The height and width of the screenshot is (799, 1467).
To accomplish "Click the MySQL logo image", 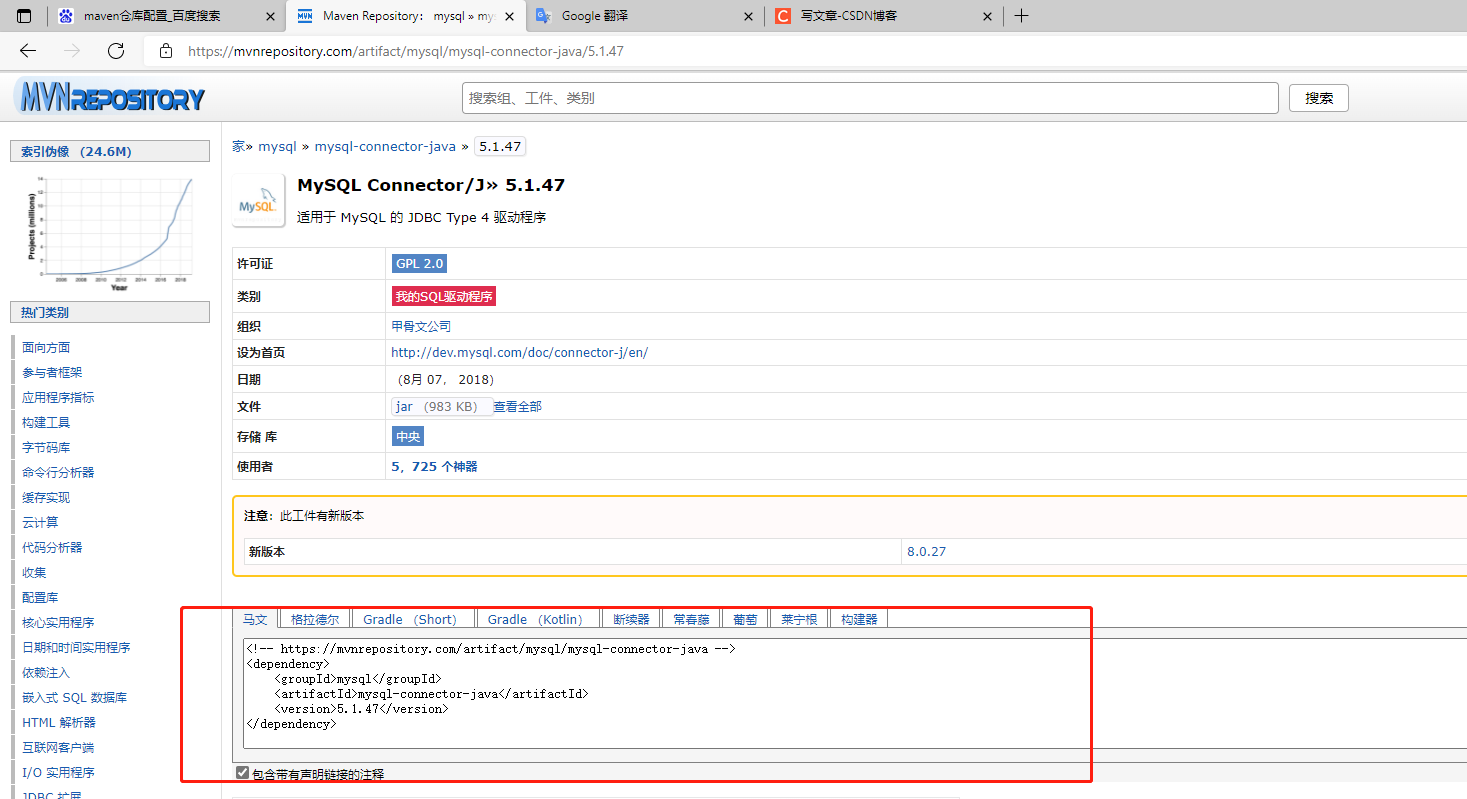I will click(257, 200).
